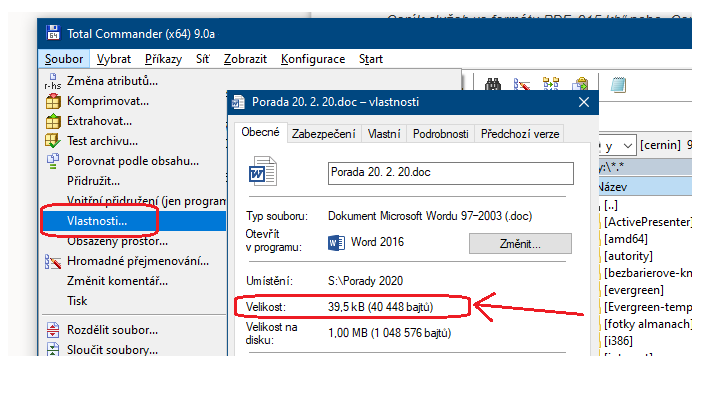This screenshot has width=715, height=398.
Task: Open the Zobrazit menu
Action: click(245, 59)
